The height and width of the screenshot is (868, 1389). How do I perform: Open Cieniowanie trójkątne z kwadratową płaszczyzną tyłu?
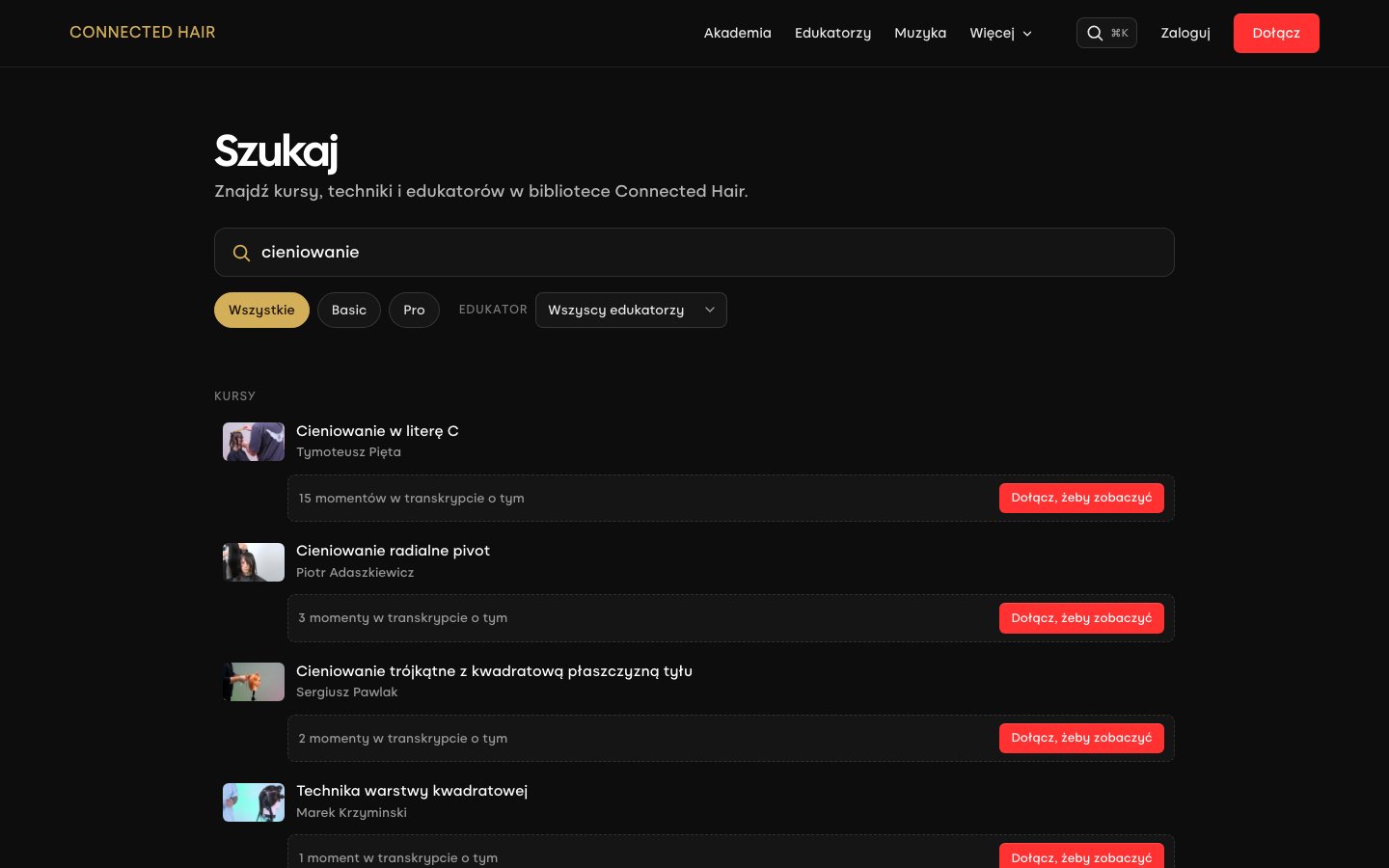(494, 671)
